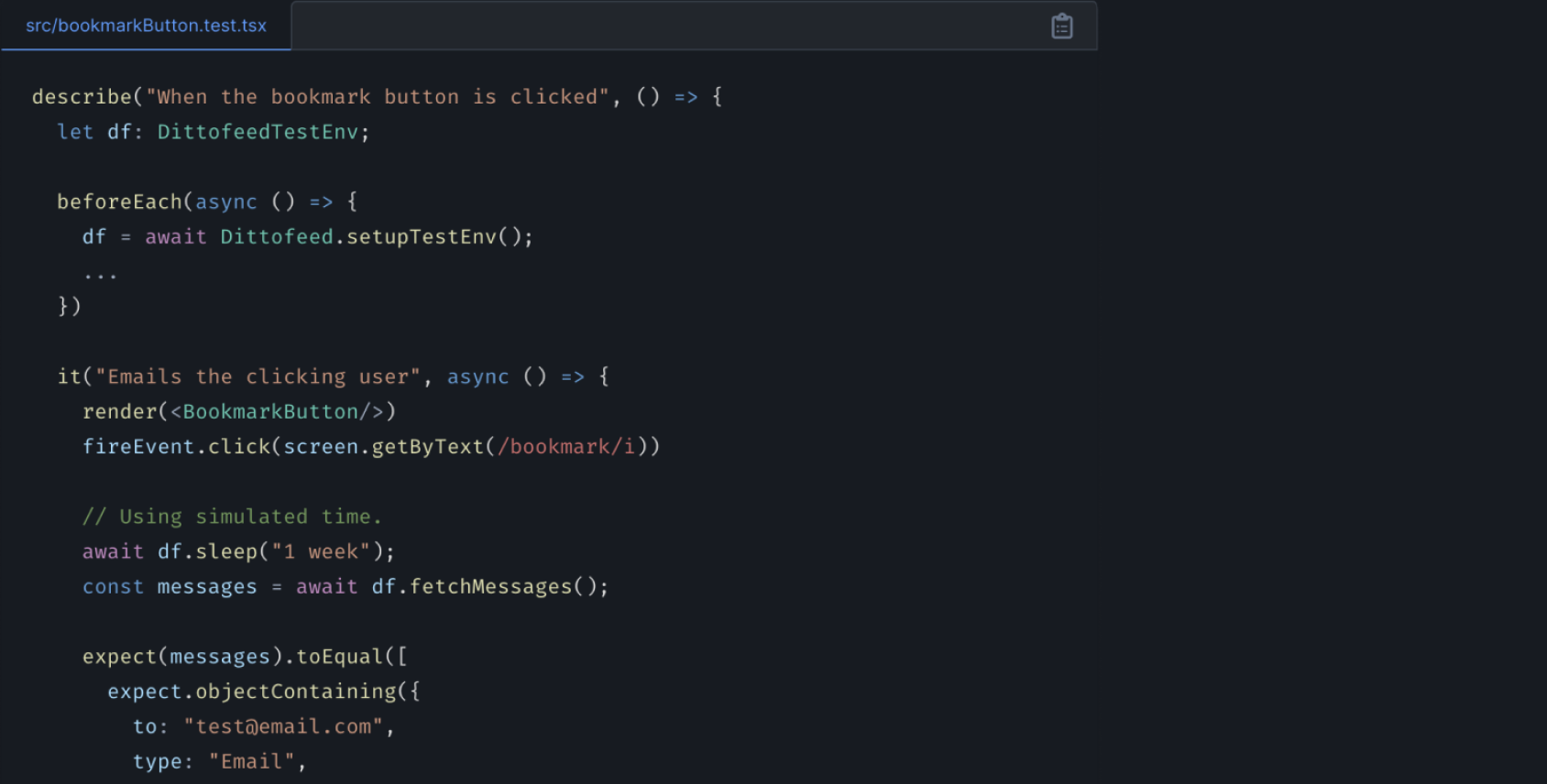Click the 'beforeEach(async () => {' line

point(207,201)
